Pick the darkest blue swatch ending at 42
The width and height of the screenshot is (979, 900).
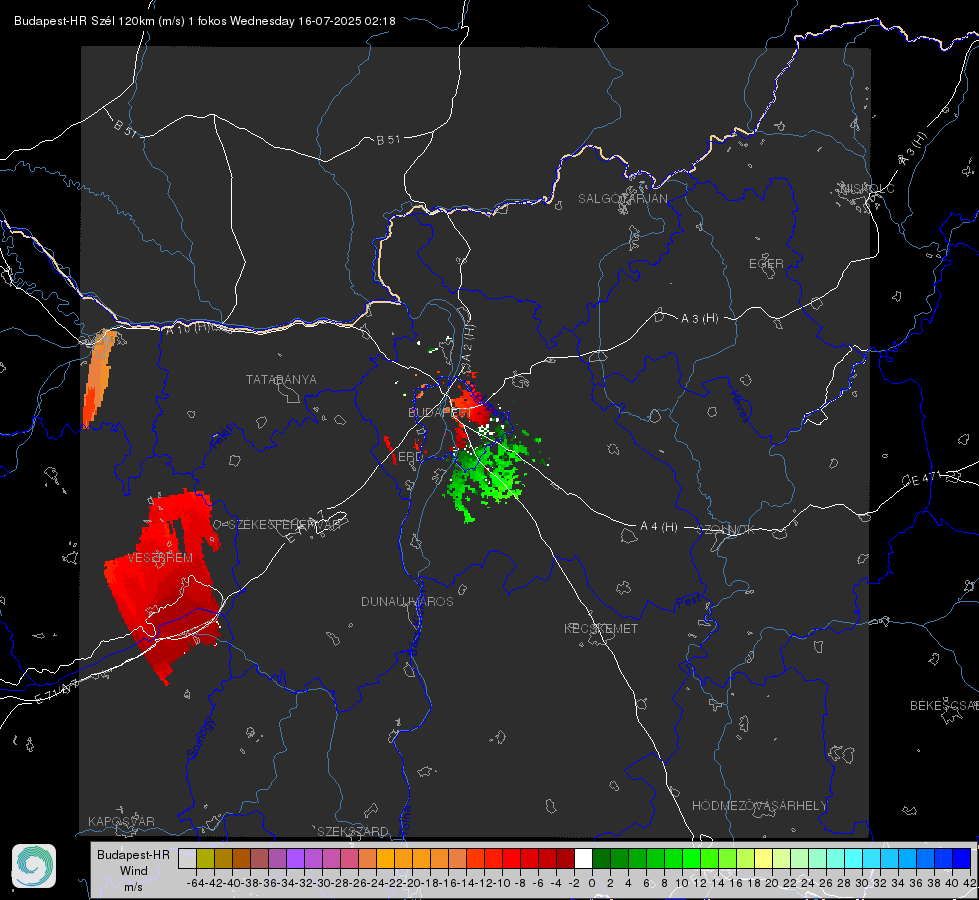(962, 859)
